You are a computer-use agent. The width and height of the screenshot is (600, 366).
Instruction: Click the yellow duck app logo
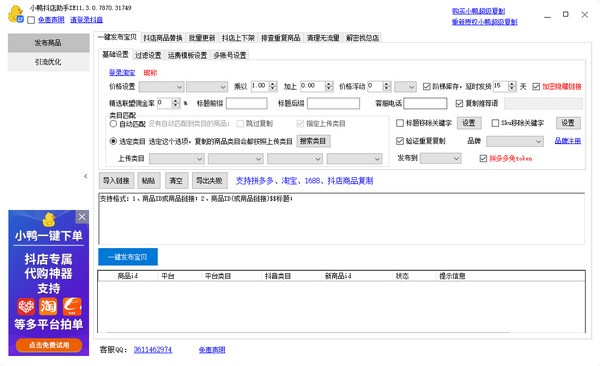pos(16,14)
